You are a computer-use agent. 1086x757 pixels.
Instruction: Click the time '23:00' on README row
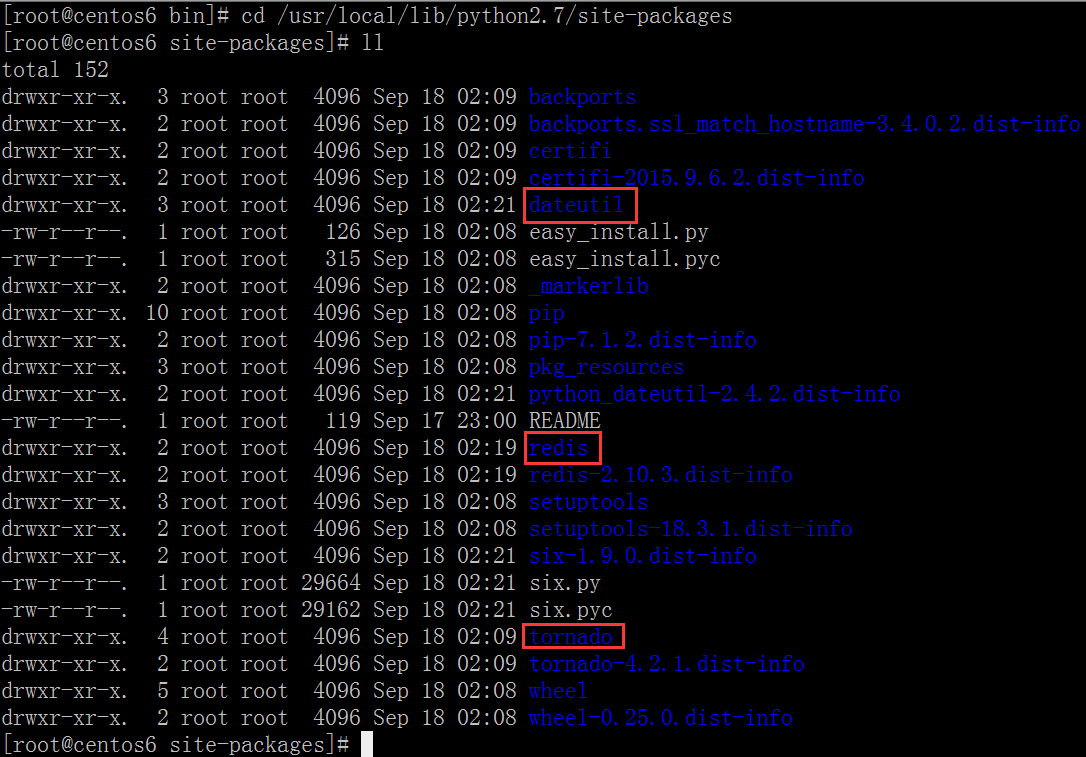coord(487,421)
